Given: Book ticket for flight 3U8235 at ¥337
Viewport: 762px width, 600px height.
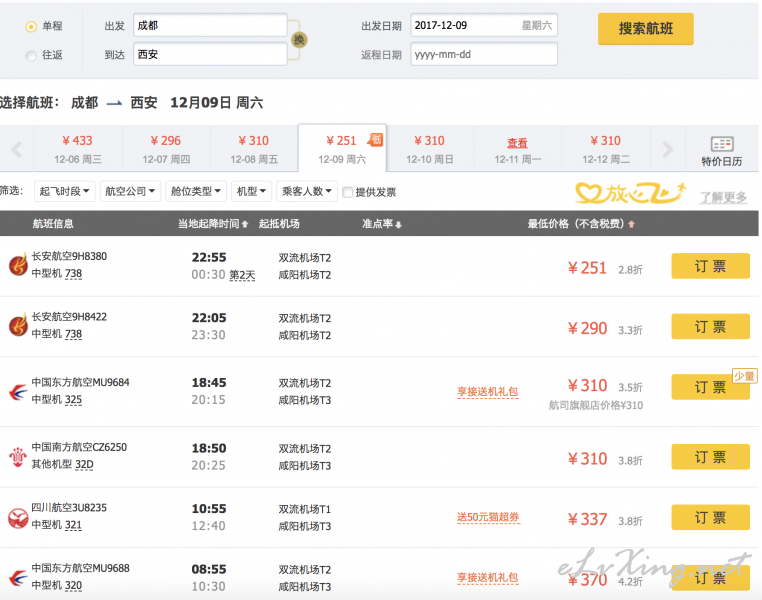Looking at the screenshot, I should 710,517.
